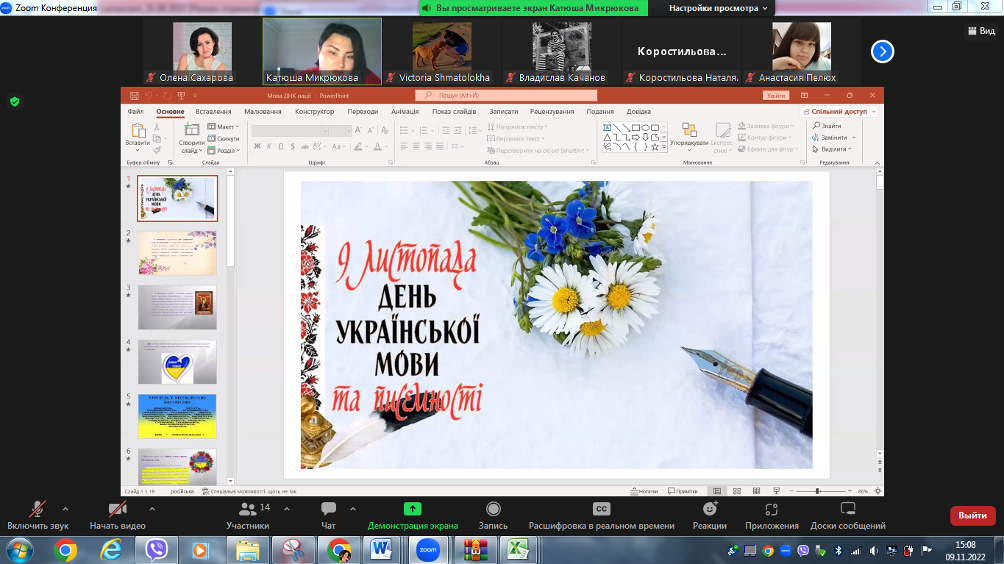
Task: Unmute microphone with Включить звук
Action: tap(38, 510)
